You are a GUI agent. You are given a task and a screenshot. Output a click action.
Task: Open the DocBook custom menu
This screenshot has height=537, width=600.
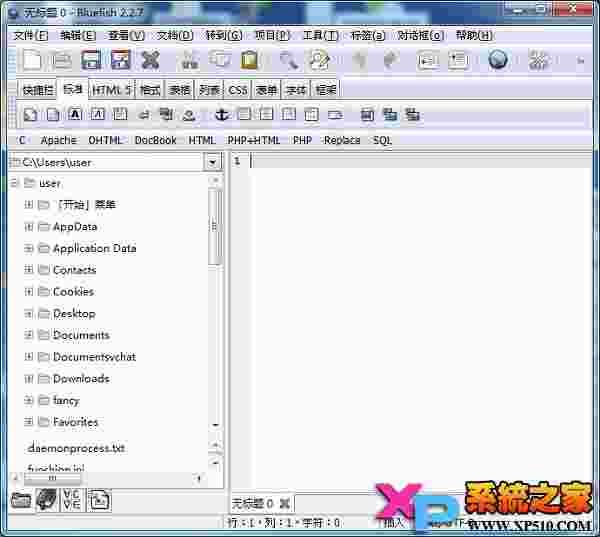pos(155,140)
